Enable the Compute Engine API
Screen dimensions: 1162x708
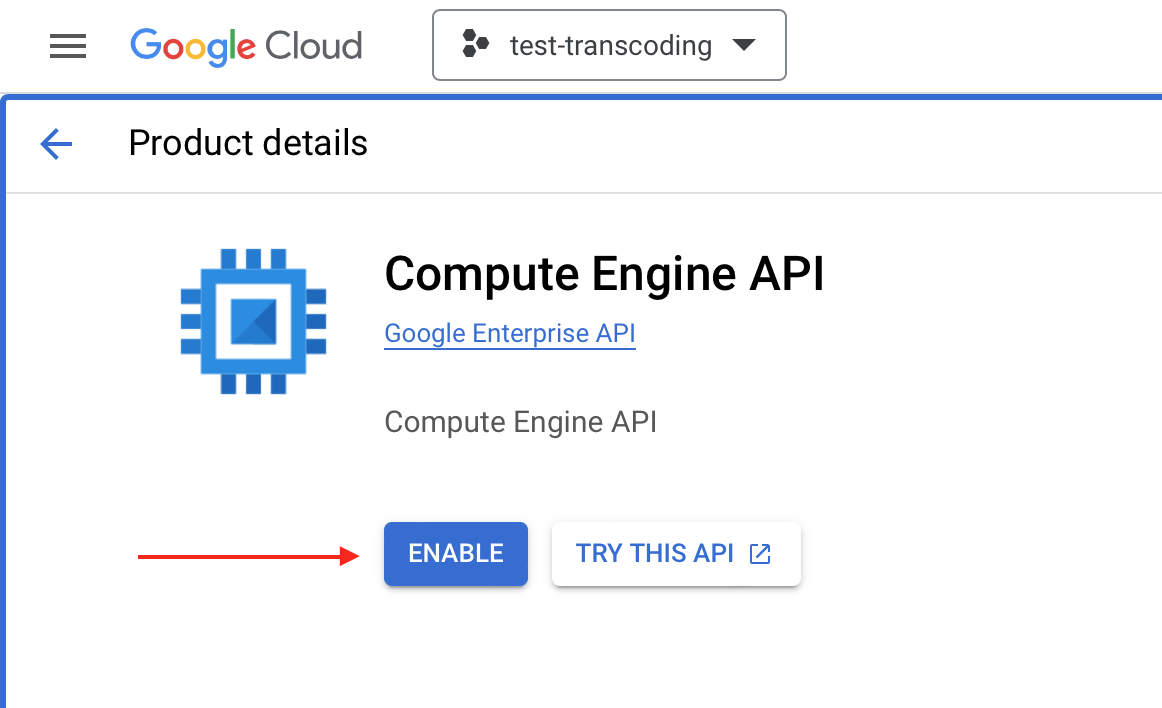tap(456, 554)
